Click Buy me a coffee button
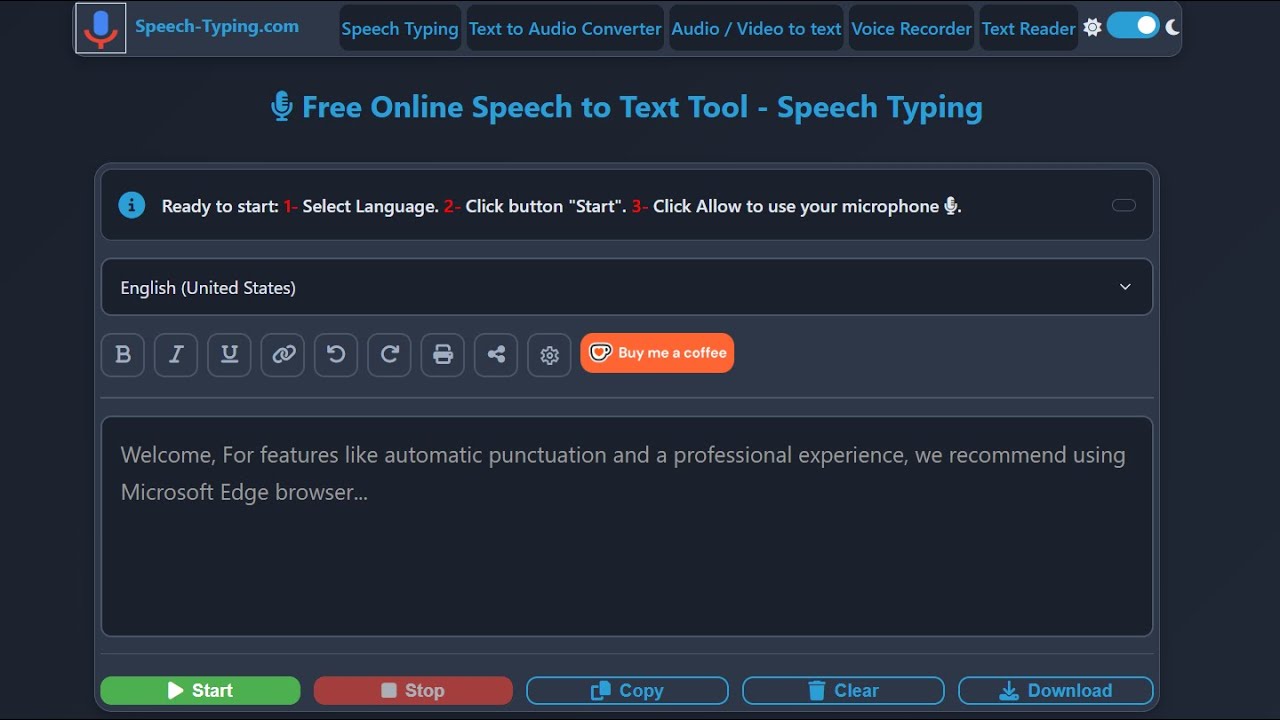1280x720 pixels. pyautogui.click(x=657, y=353)
